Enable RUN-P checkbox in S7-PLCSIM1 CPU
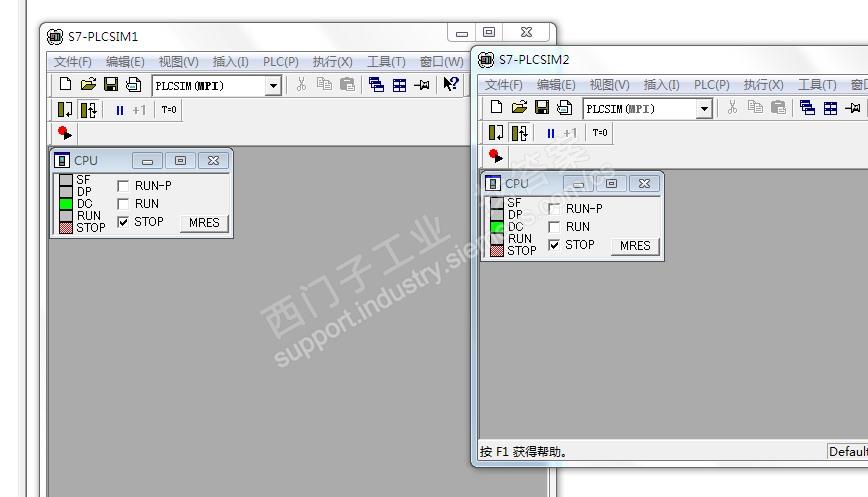This screenshot has width=868, height=497. click(123, 186)
